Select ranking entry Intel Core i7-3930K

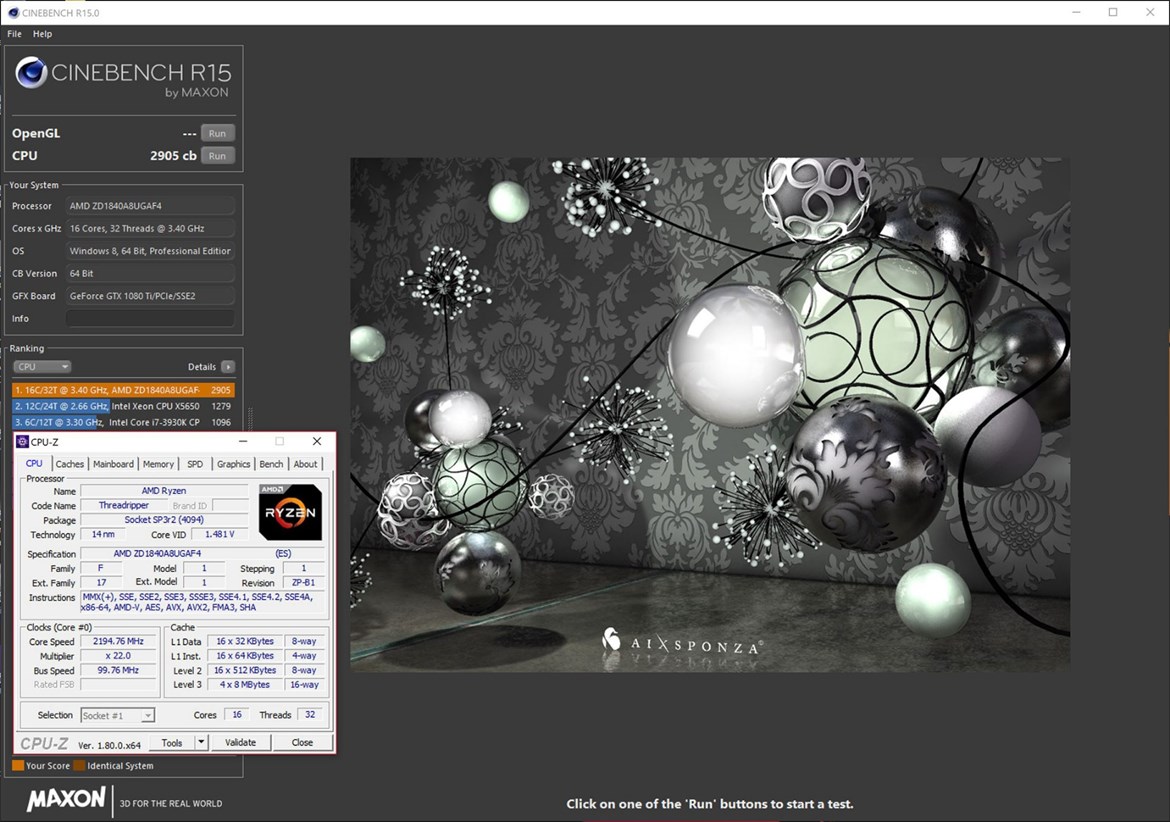123,422
